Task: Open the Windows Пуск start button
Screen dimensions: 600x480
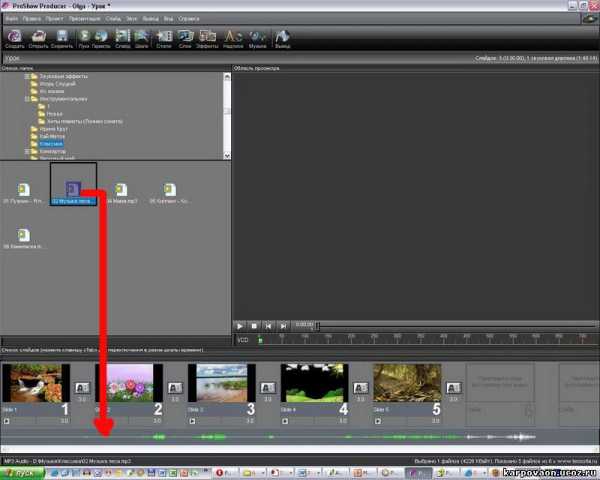Action: [22, 473]
